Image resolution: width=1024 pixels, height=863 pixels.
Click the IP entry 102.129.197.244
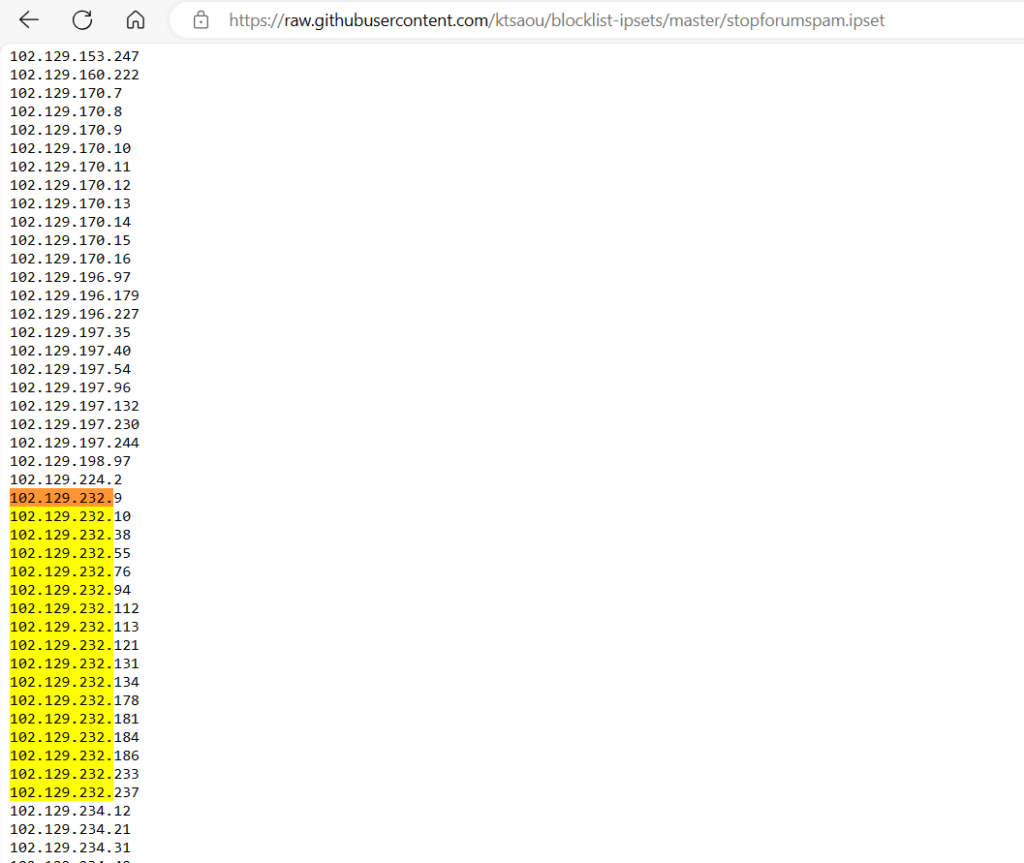[x=74, y=443]
